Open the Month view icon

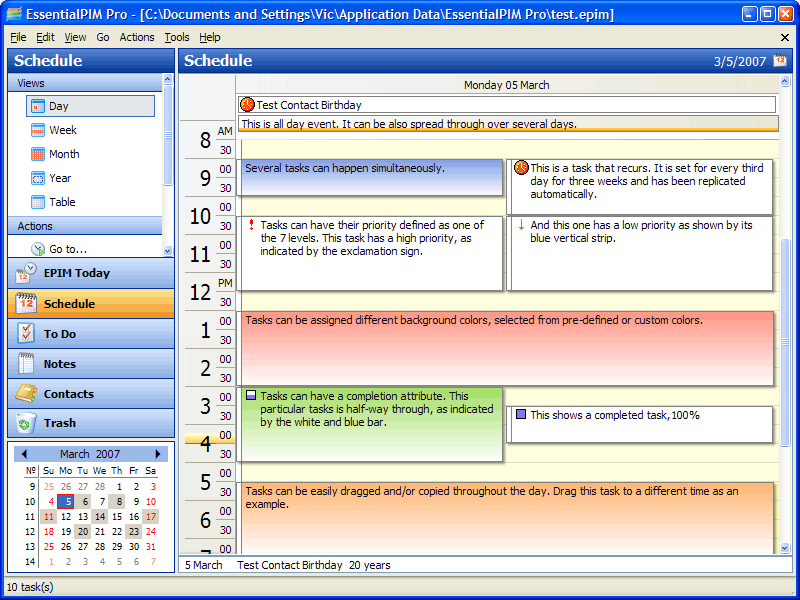pos(38,154)
